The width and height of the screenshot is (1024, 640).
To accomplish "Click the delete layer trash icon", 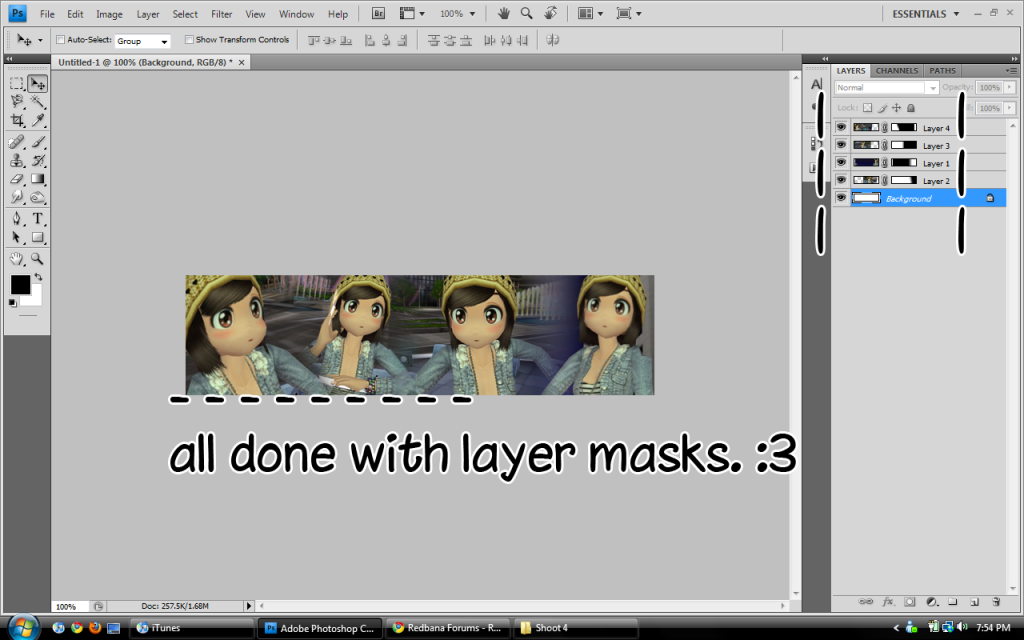I will point(996,601).
